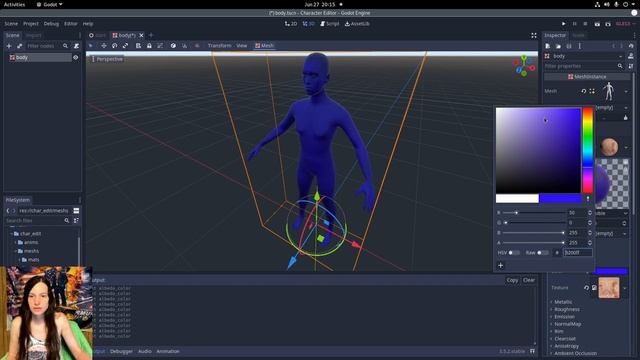
Task: Open the Animation bottom panel
Action: click(168, 351)
